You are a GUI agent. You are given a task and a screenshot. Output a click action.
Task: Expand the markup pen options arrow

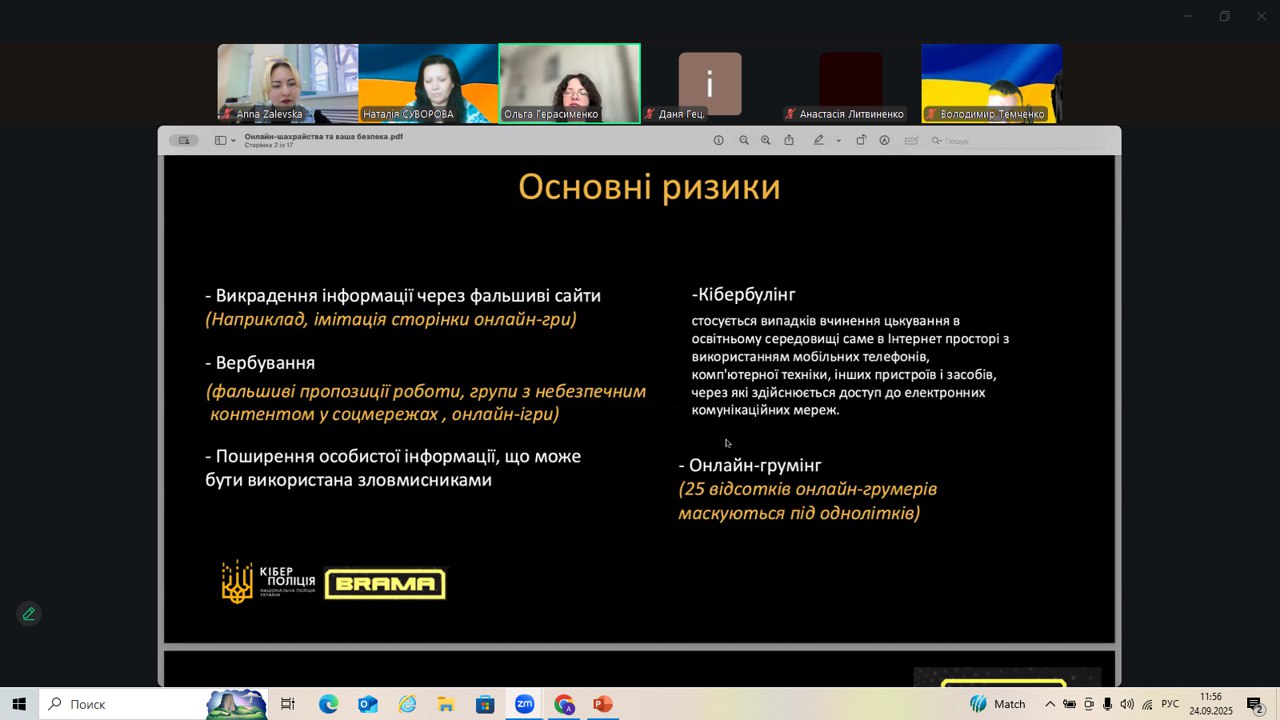[838, 141]
